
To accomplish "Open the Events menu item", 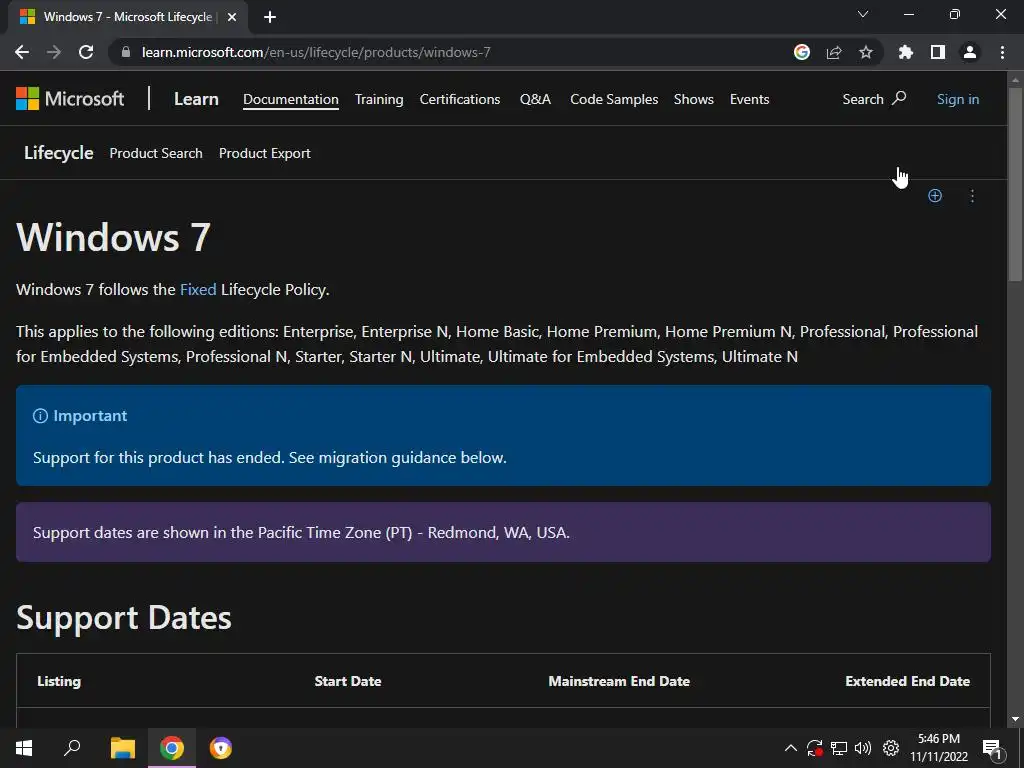I will (x=749, y=99).
